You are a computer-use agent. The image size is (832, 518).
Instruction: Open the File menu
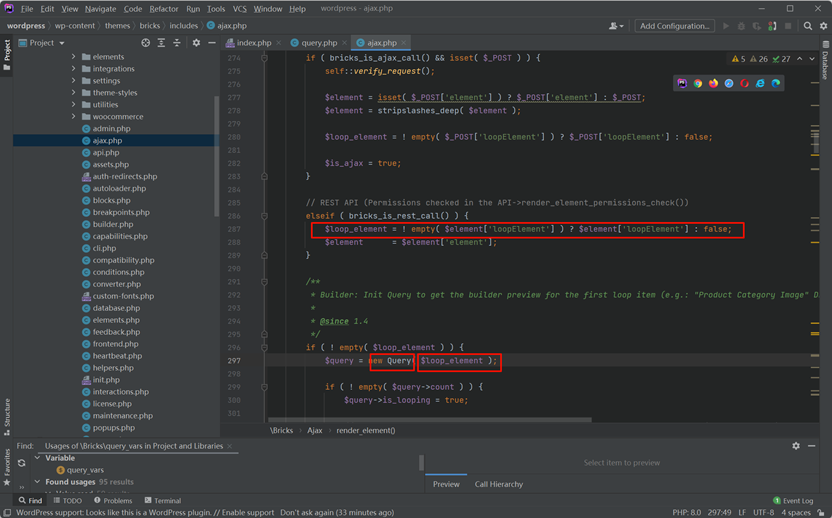coord(27,8)
